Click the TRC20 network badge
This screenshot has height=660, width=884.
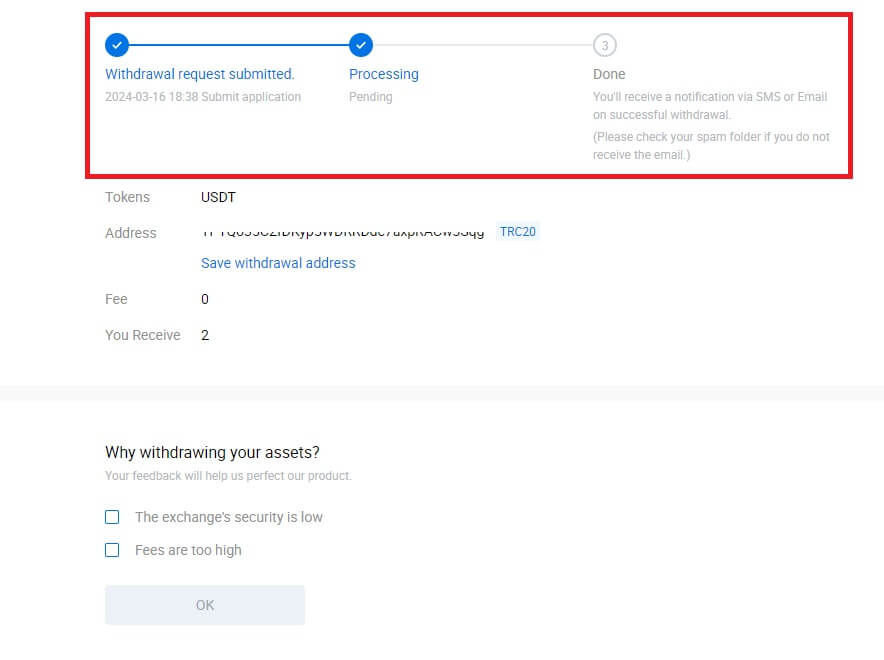pos(518,231)
